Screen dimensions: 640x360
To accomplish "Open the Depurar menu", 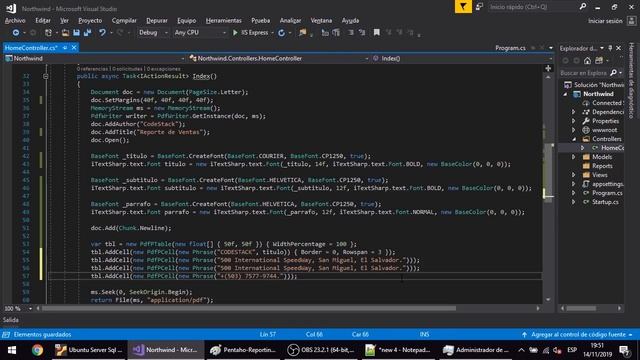I will 157,20.
